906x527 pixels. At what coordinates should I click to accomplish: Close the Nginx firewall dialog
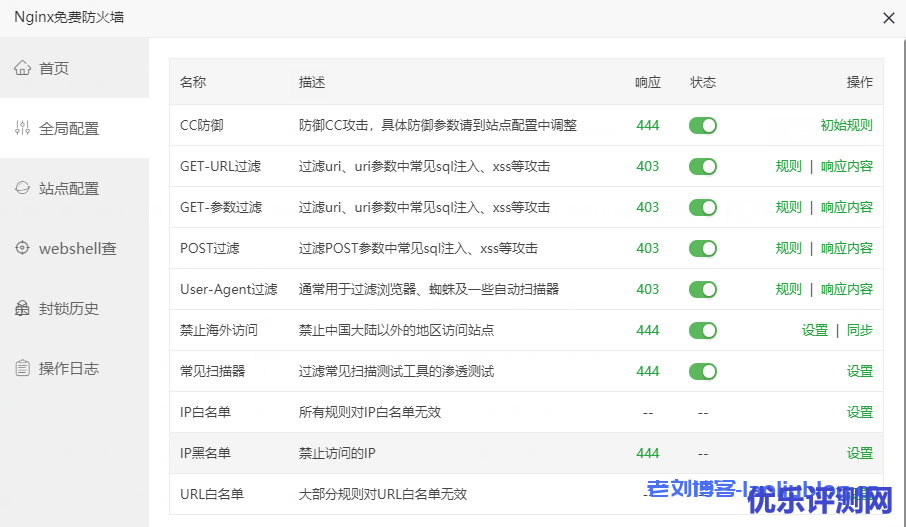tap(888, 17)
